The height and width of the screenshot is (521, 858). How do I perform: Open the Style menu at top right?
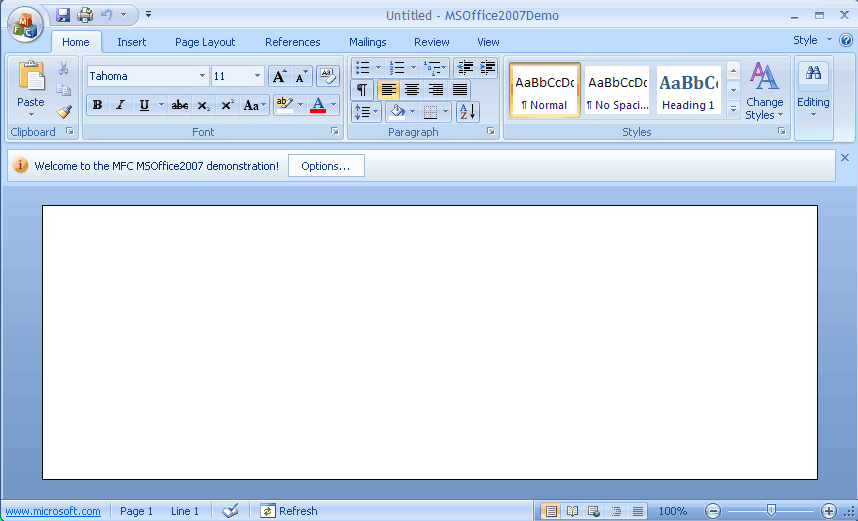tap(813, 40)
